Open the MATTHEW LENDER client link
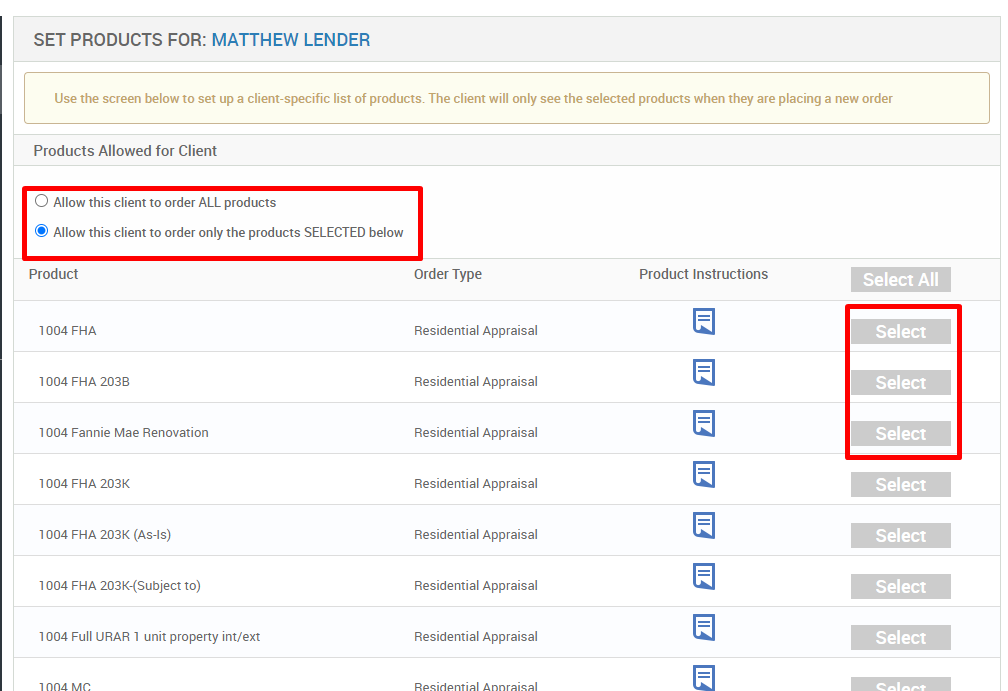 point(291,40)
